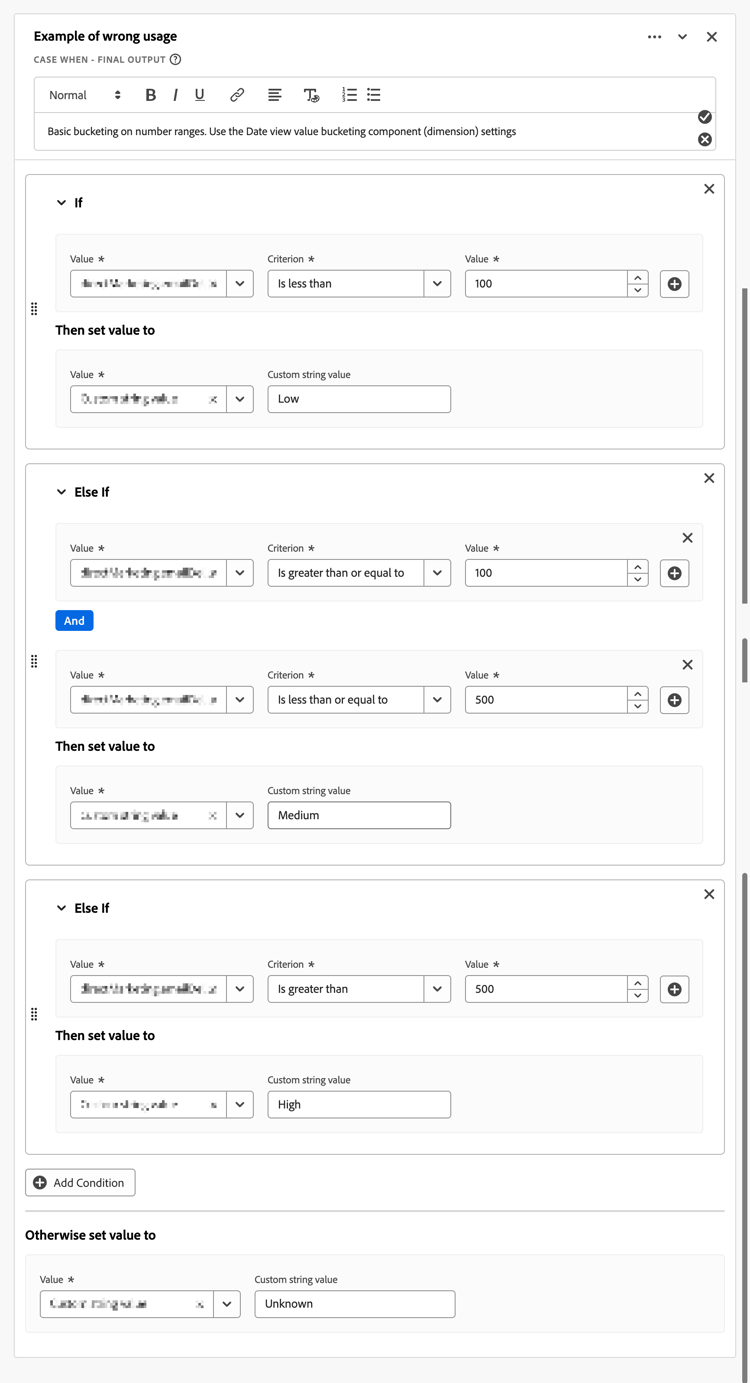Toggle bold formatting in the description toolbar

pos(150,95)
